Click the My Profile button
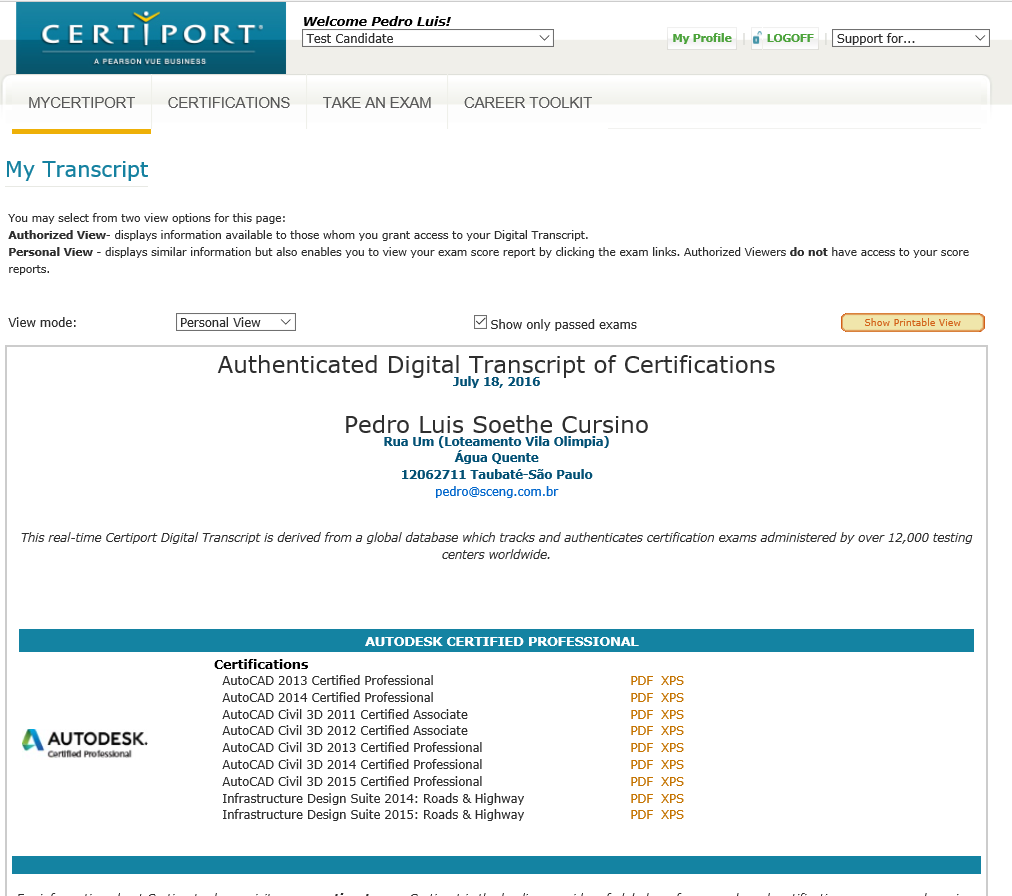 pyautogui.click(x=702, y=39)
